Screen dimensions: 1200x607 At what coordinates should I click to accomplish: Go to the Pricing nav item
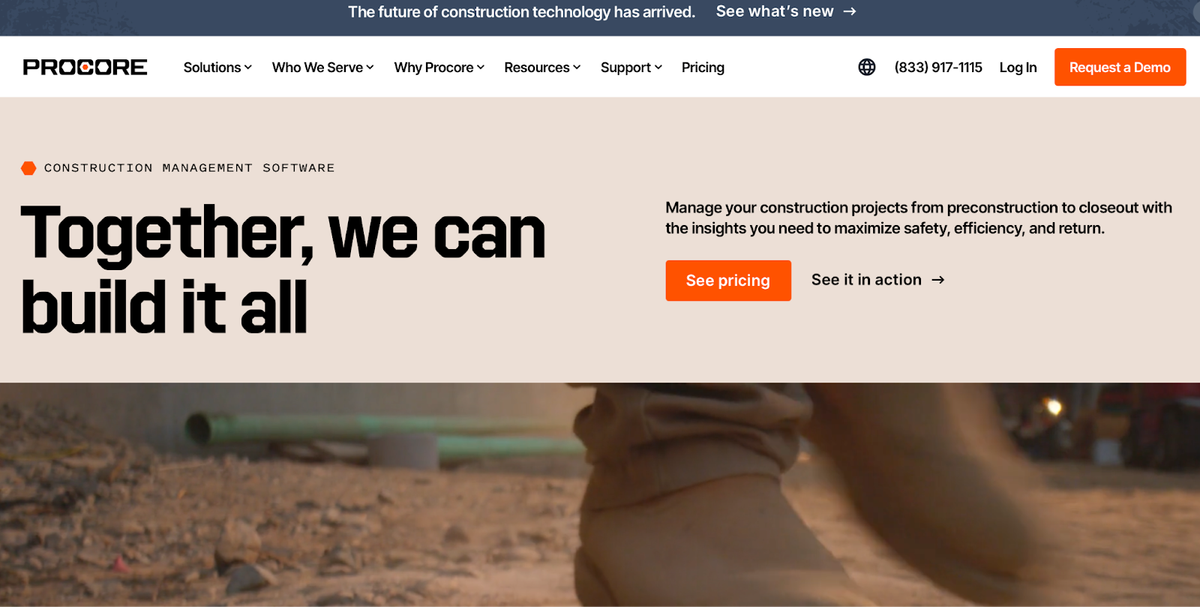pos(703,67)
